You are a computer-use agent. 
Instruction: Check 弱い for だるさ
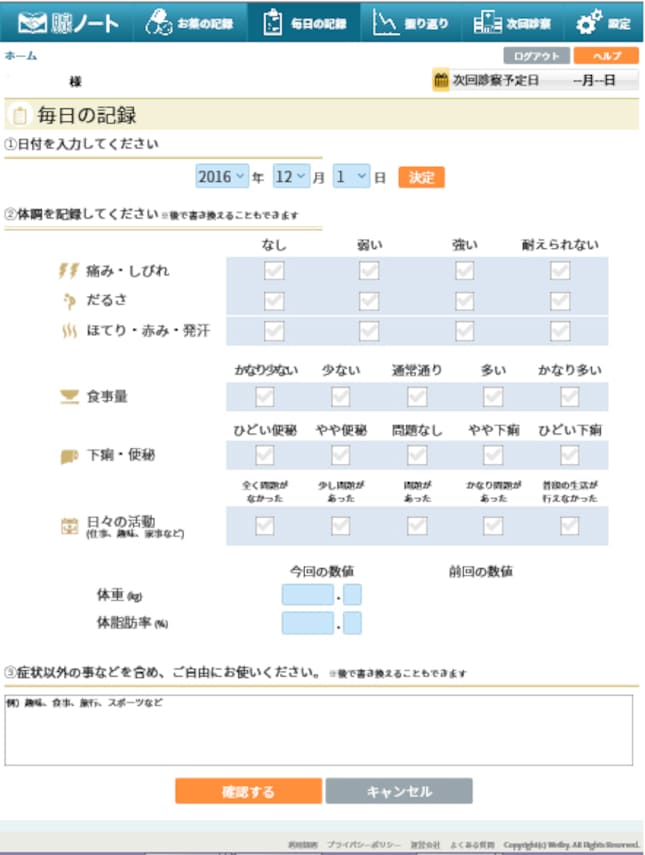pos(369,300)
